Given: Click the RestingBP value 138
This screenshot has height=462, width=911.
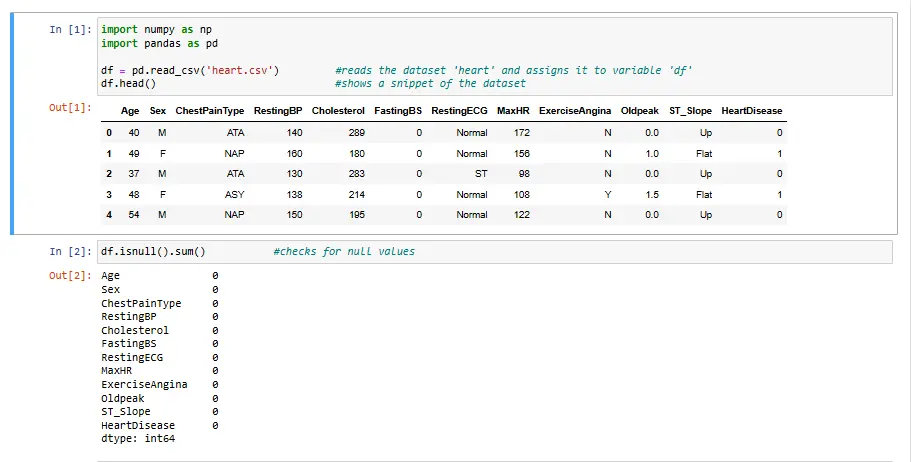Looking at the screenshot, I should click(x=295, y=195).
